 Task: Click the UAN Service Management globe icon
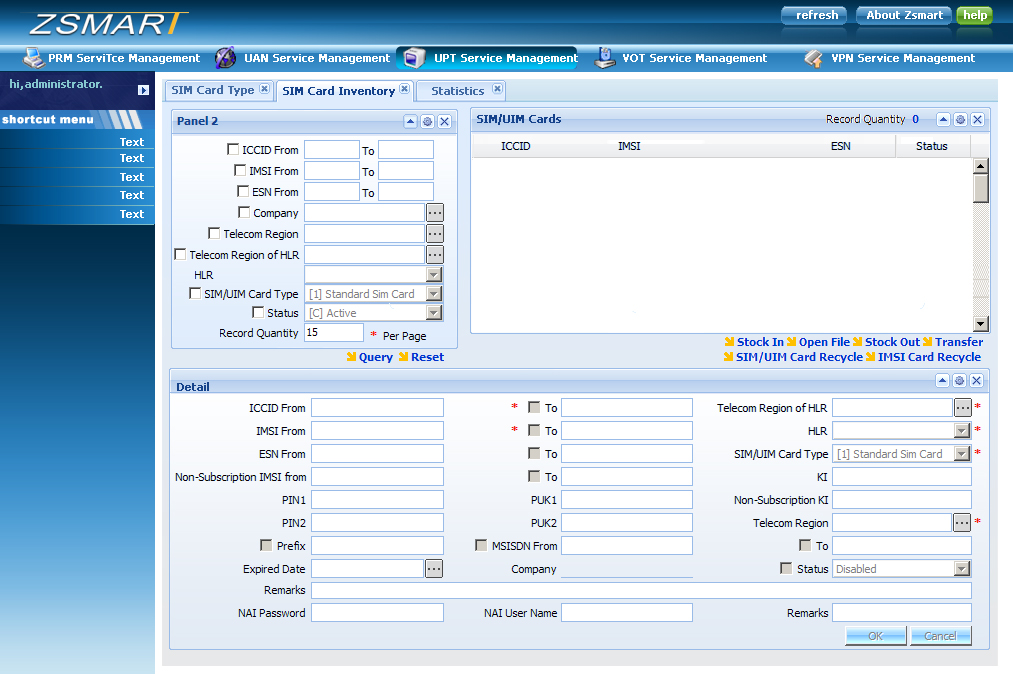point(227,58)
